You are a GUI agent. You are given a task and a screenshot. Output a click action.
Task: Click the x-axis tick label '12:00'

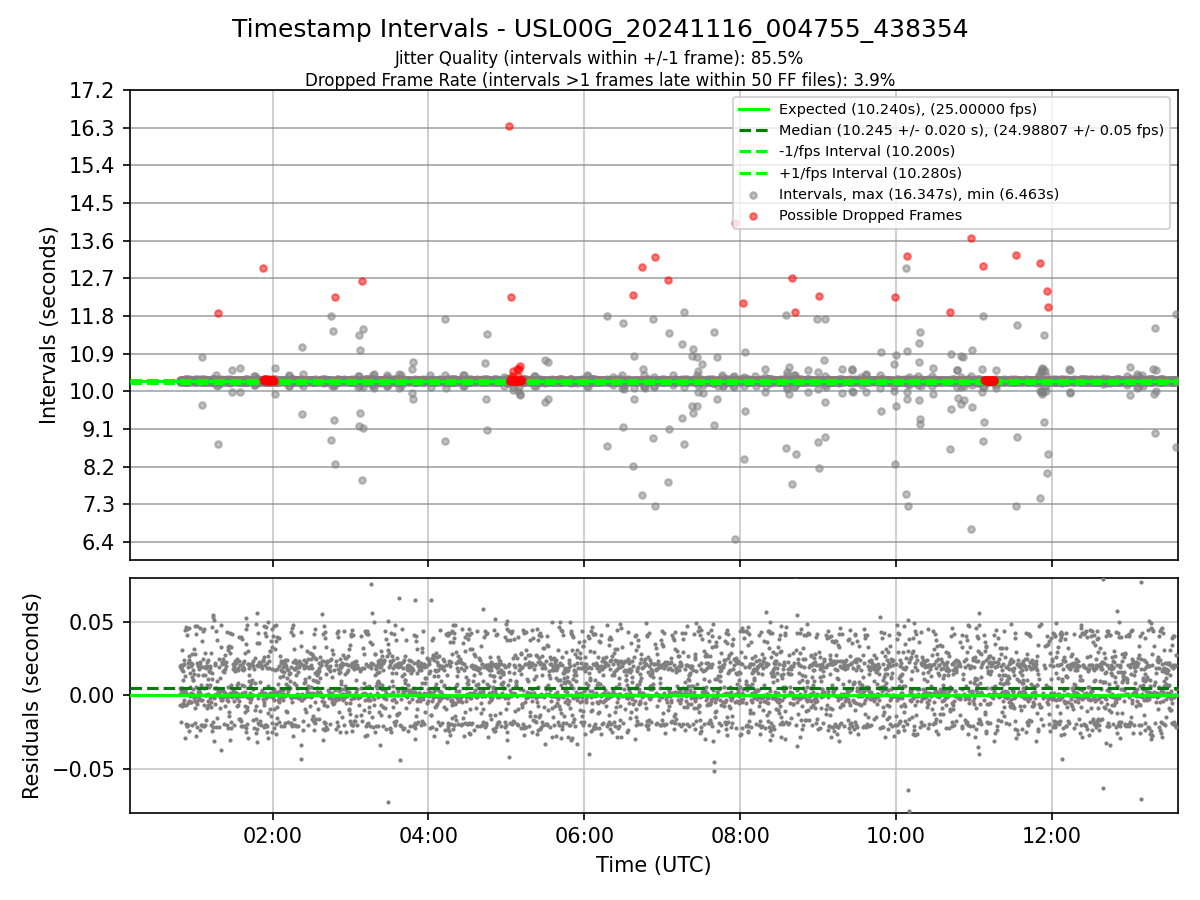click(1051, 833)
